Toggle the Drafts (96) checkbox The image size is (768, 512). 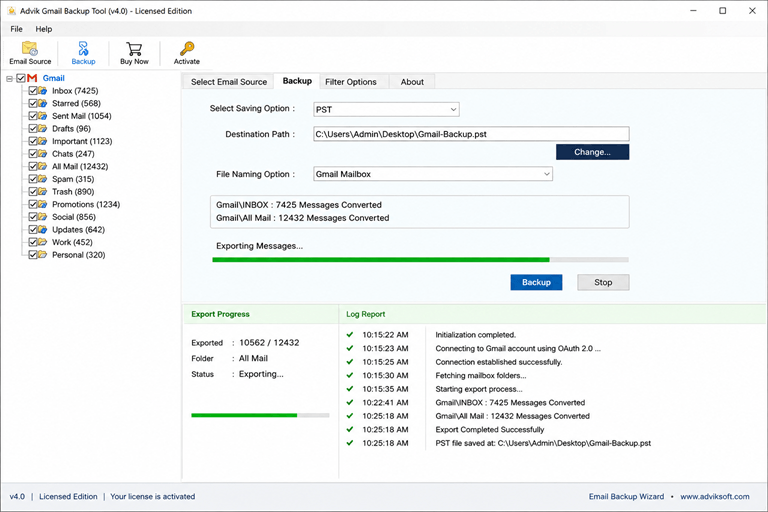(x=33, y=128)
